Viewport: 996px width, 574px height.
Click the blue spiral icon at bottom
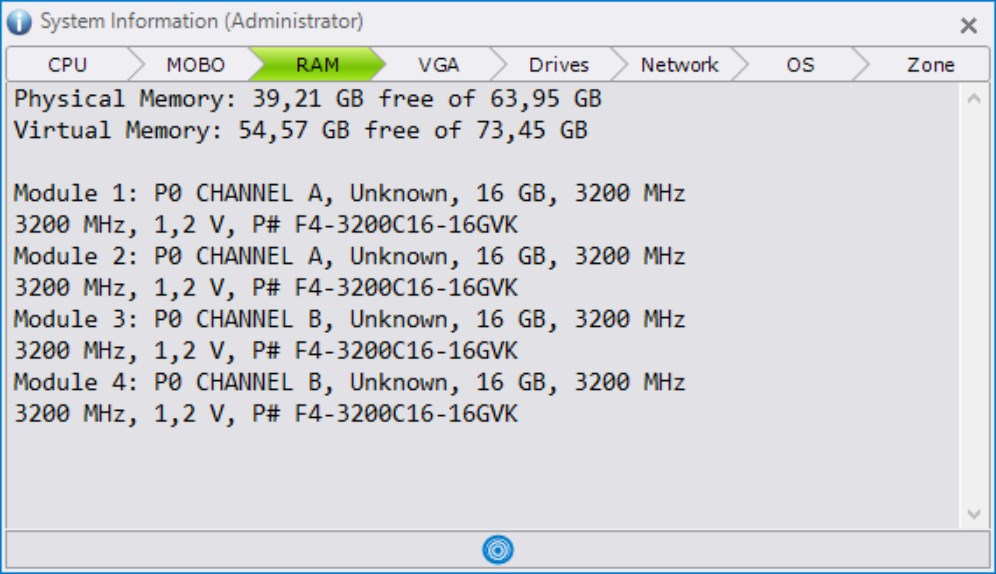coord(497,549)
